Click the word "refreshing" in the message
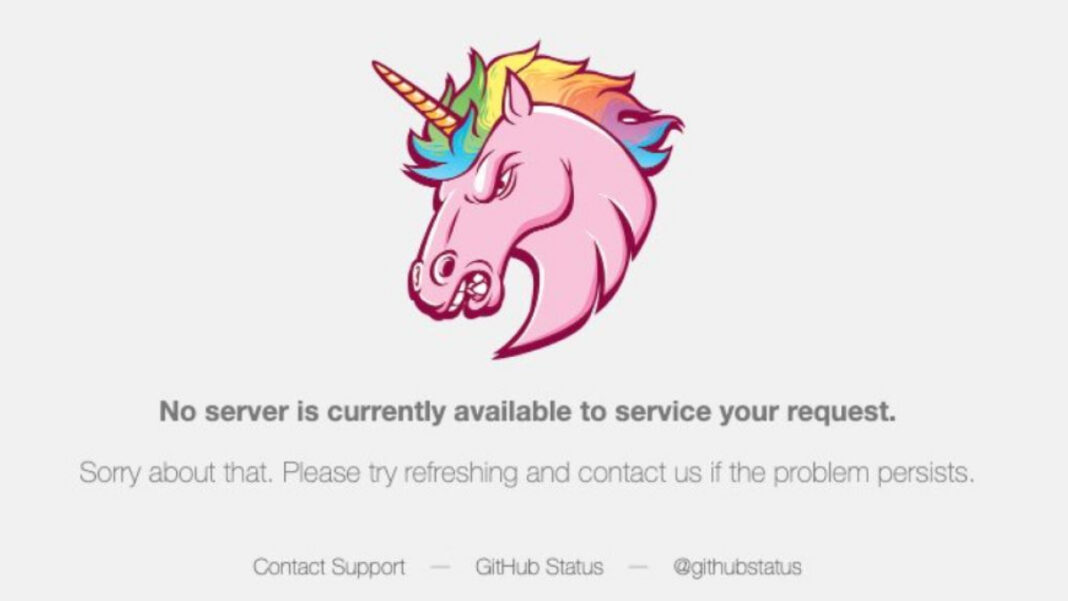Image resolution: width=1068 pixels, height=601 pixels. pos(460,472)
